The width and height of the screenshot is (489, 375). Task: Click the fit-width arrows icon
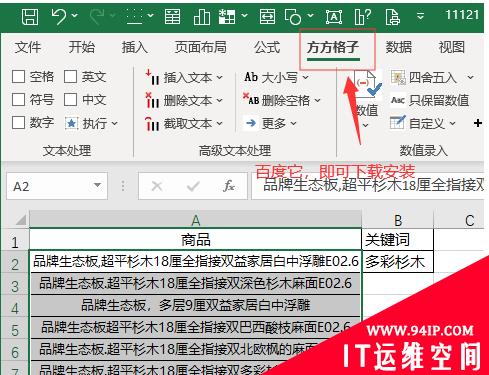click(268, 16)
